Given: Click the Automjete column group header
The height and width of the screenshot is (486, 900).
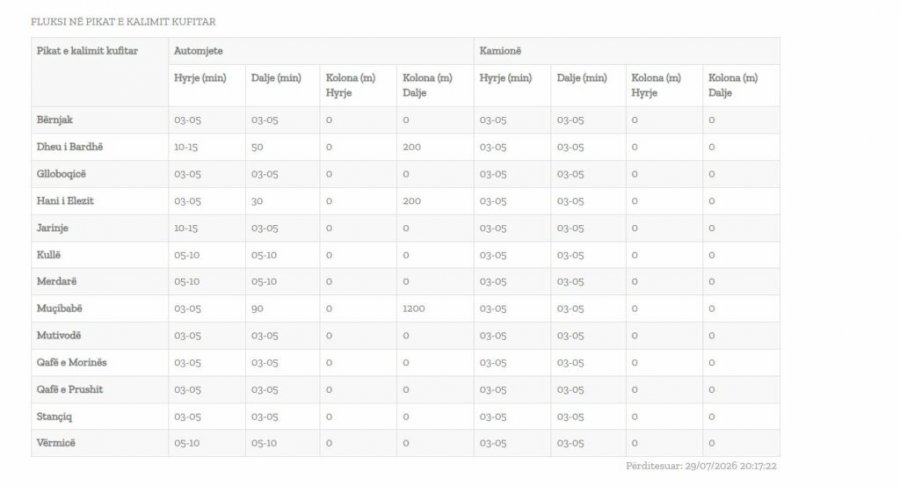Looking at the screenshot, I should pyautogui.click(x=198, y=51).
